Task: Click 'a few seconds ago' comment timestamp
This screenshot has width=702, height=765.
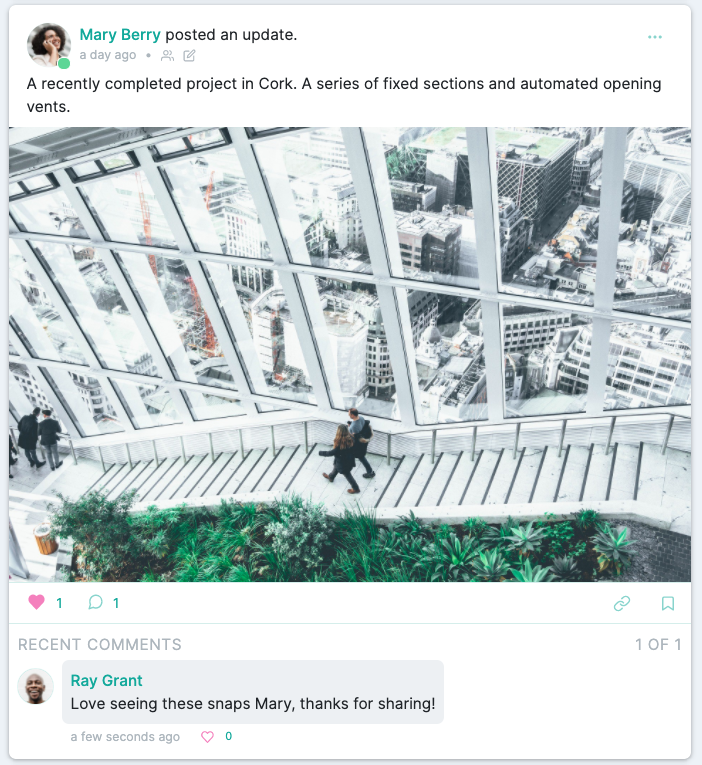Action: [125, 737]
